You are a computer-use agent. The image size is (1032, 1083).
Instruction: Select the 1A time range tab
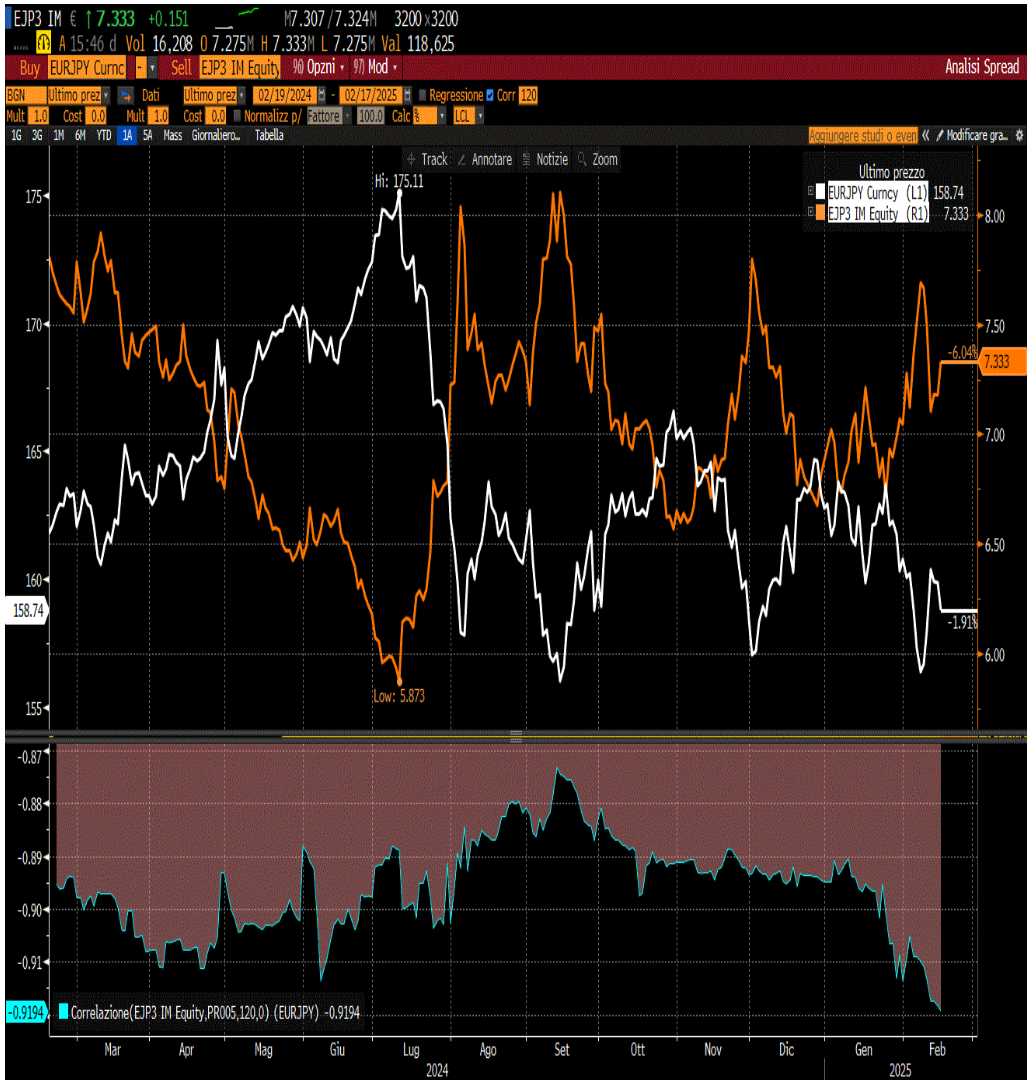click(127, 135)
